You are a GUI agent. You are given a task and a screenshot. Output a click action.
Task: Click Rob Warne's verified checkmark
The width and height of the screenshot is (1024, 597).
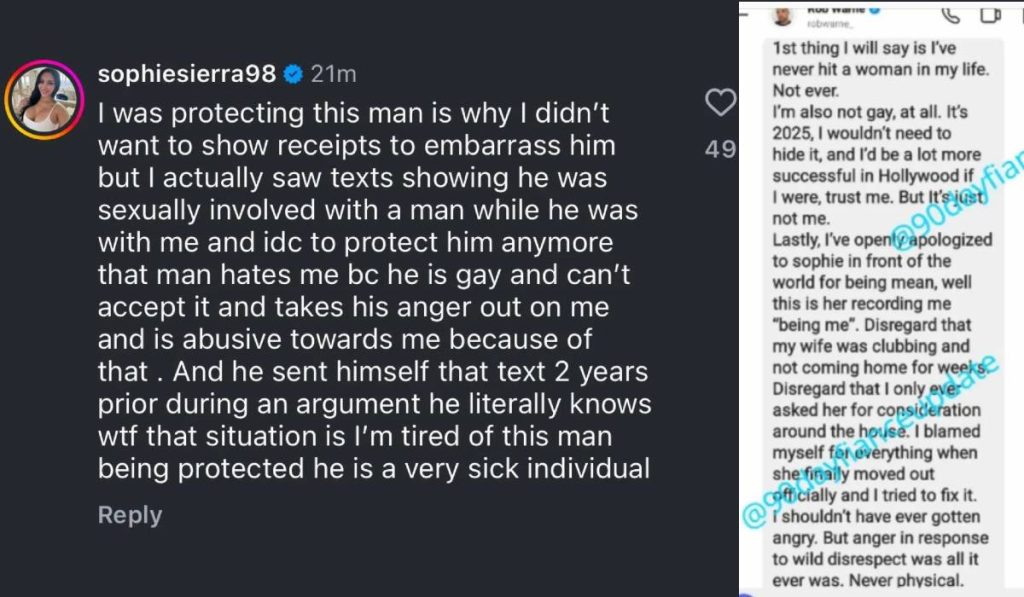(873, 10)
